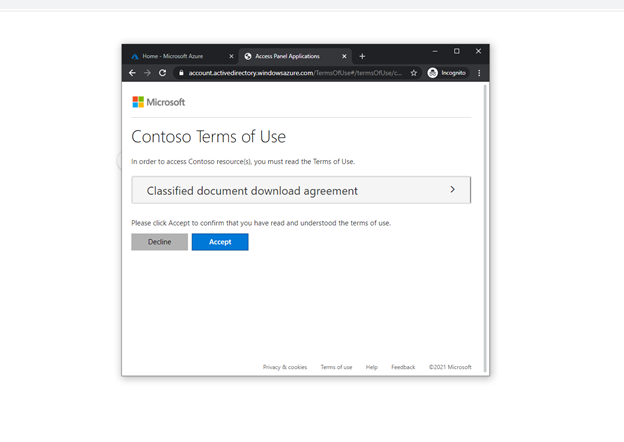Image resolution: width=624 pixels, height=442 pixels.
Task: Open the browser three-dot menu
Action: tap(479, 73)
